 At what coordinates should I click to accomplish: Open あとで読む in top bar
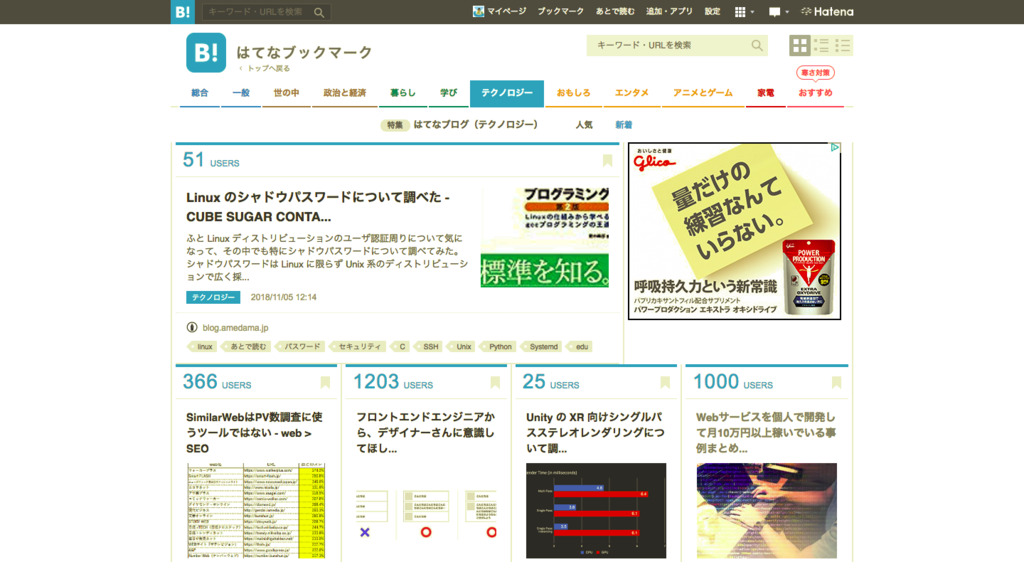click(x=615, y=11)
